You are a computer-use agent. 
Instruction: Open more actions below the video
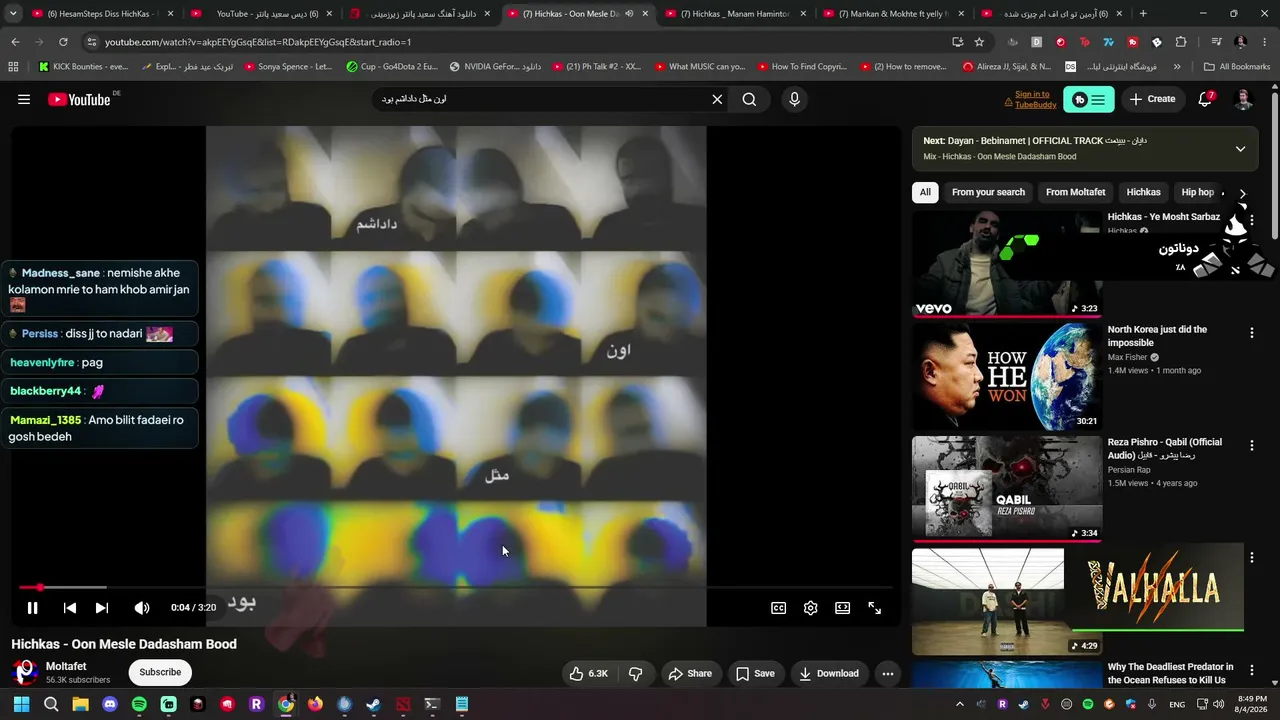[887, 673]
